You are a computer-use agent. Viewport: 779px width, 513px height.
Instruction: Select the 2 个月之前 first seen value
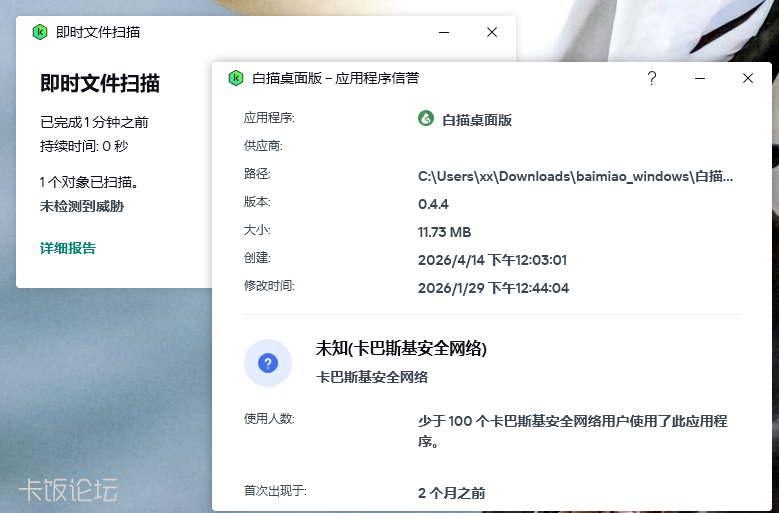[452, 493]
